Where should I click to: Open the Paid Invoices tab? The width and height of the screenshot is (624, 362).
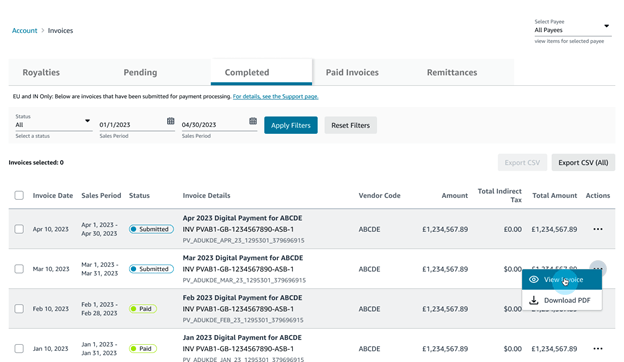click(x=352, y=72)
